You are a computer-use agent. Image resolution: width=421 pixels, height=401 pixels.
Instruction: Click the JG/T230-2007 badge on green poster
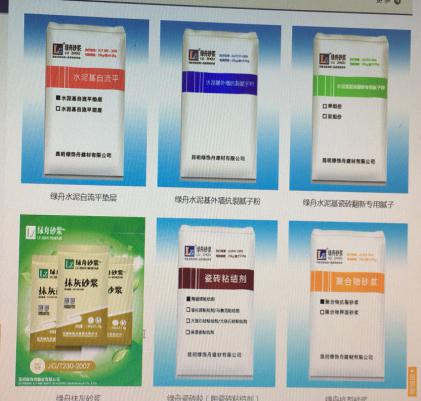click(63, 366)
